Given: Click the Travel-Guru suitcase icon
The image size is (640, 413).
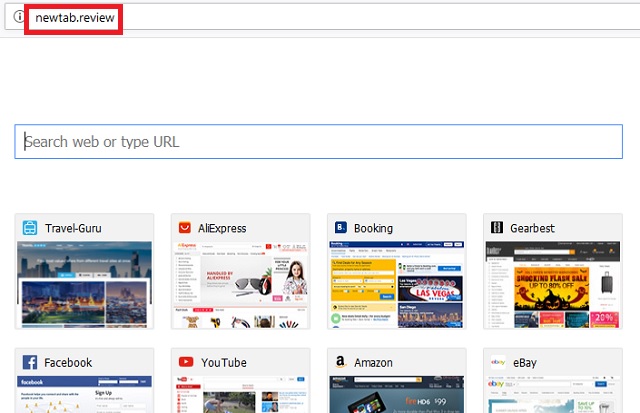Looking at the screenshot, I should coord(30,228).
